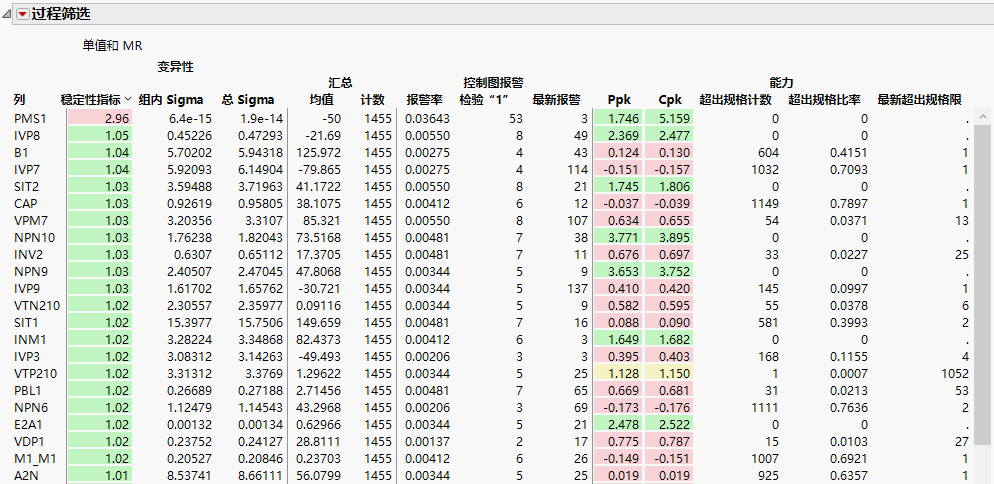Click the green Cpk 5.159 cell
Image resolution: width=994 pixels, height=484 pixels.
670,119
